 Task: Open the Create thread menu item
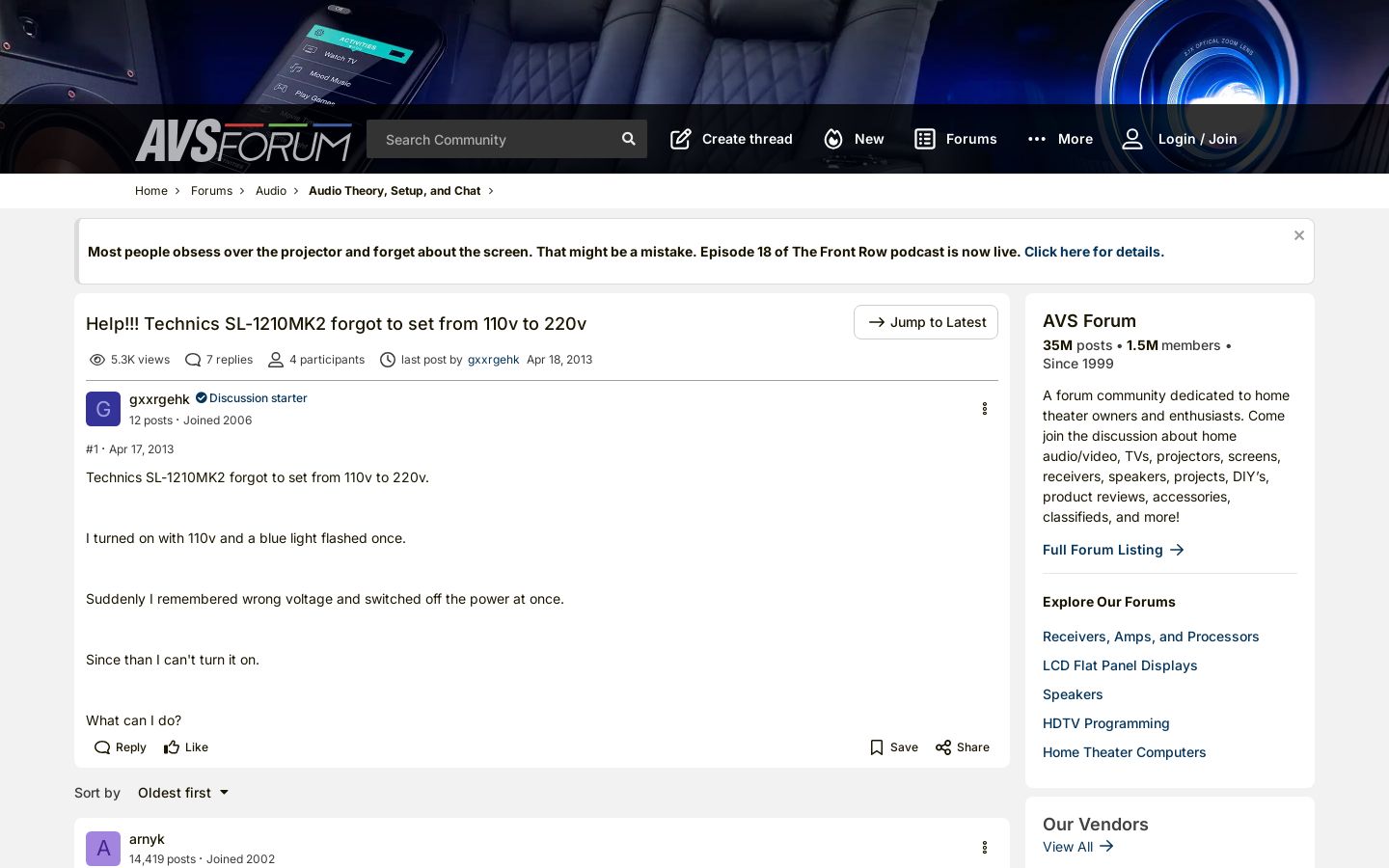coord(747,139)
